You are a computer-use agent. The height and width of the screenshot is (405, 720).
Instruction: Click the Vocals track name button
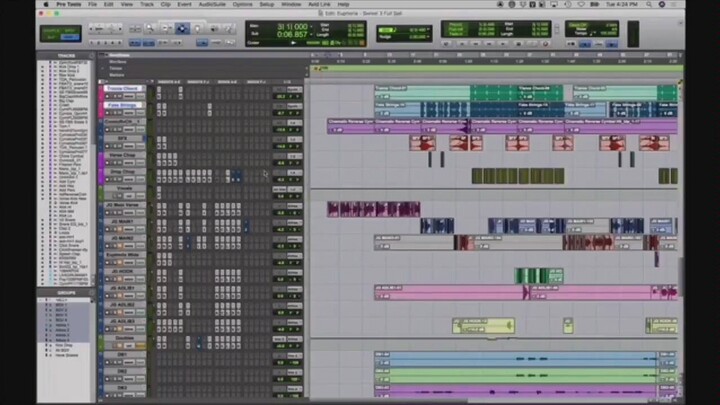pos(124,188)
